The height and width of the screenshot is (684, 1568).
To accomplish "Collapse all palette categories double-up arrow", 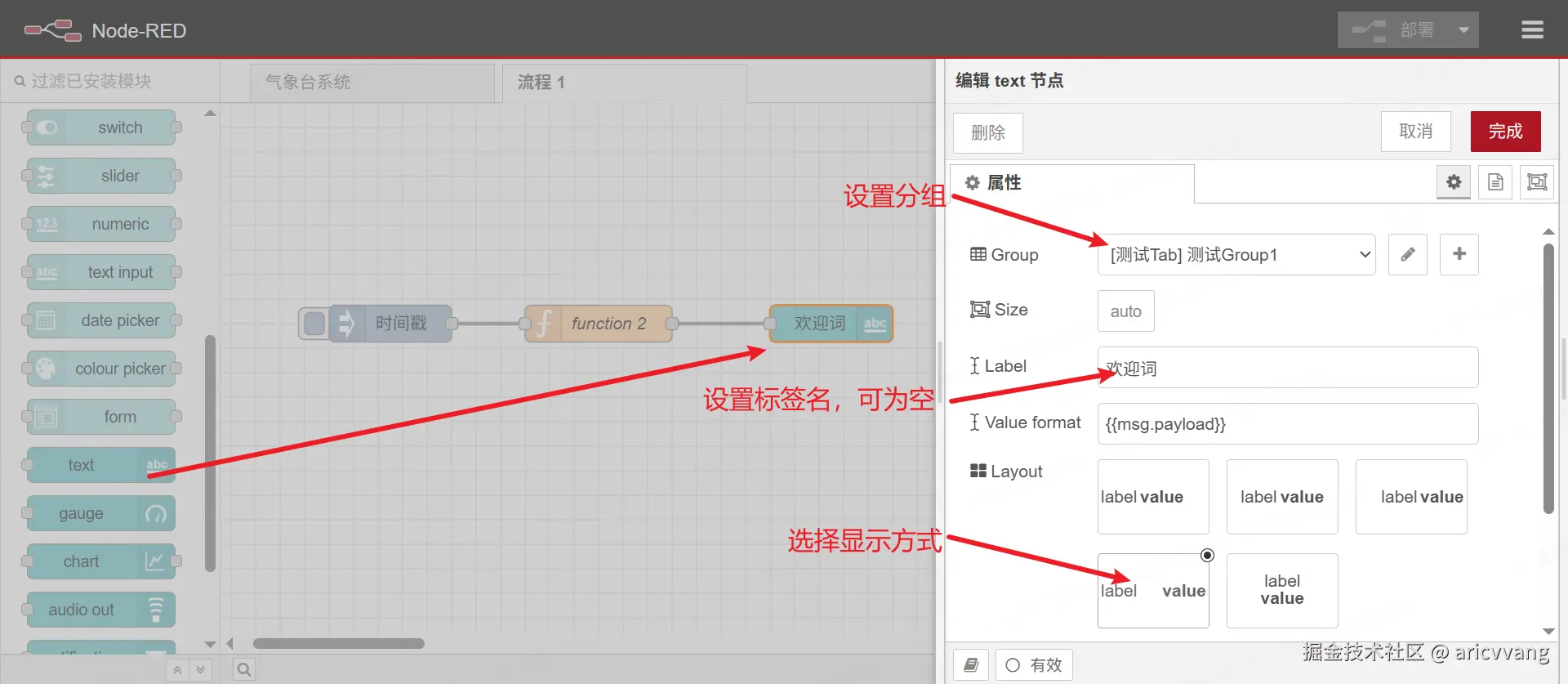I will (x=177, y=670).
